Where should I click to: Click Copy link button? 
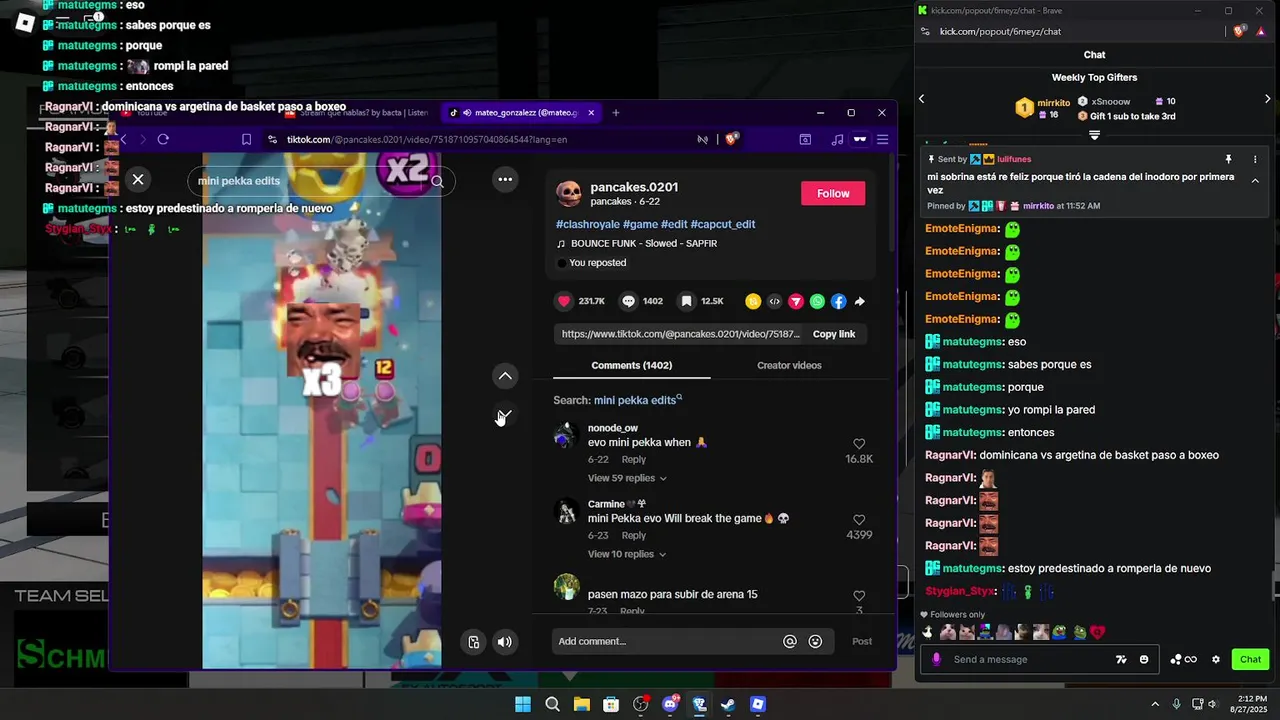pyautogui.click(x=834, y=334)
